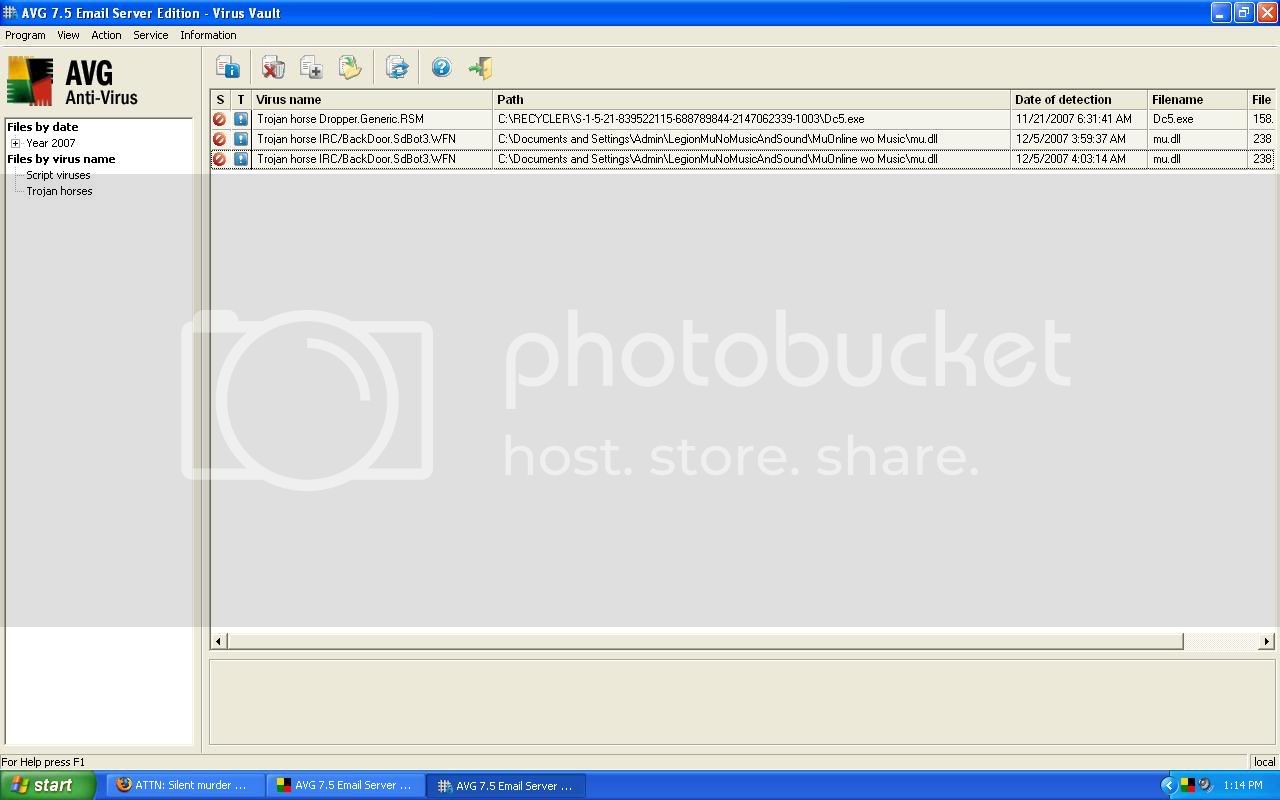The image size is (1280, 800).
Task: Click the C:\RECYCLER path for Dc5.exe
Action: (x=681, y=119)
